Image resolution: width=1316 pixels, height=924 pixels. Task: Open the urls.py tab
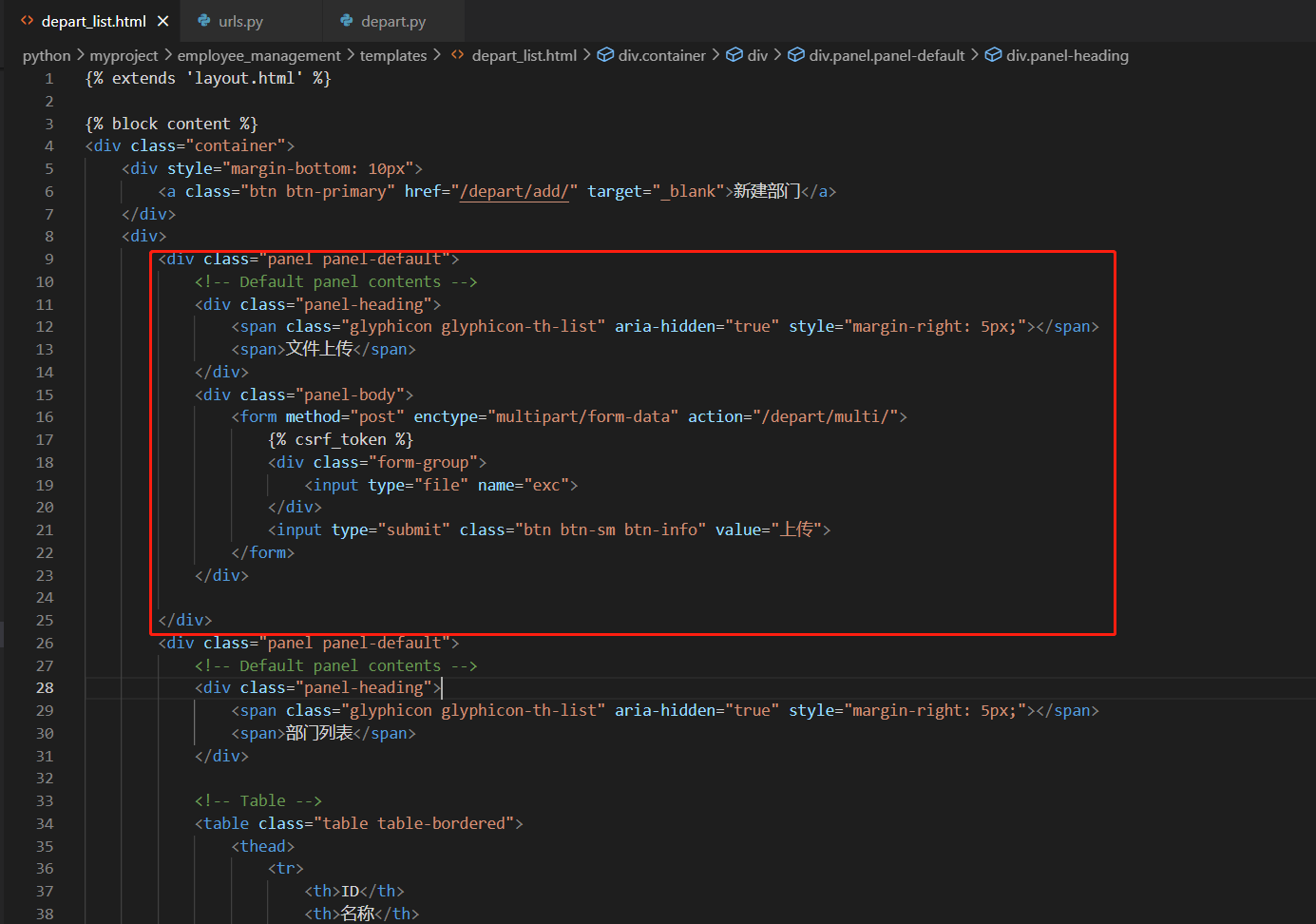[x=240, y=21]
